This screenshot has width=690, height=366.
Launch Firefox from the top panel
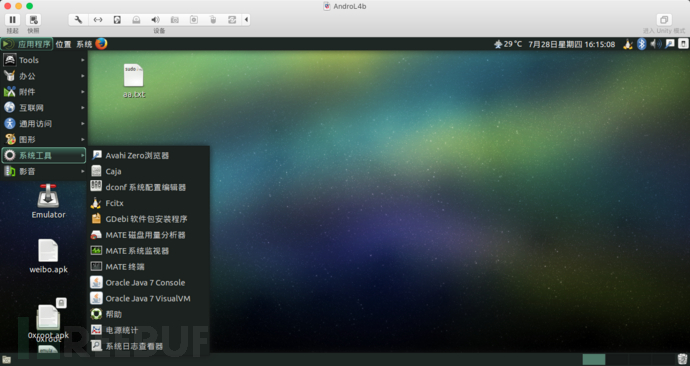click(x=101, y=44)
